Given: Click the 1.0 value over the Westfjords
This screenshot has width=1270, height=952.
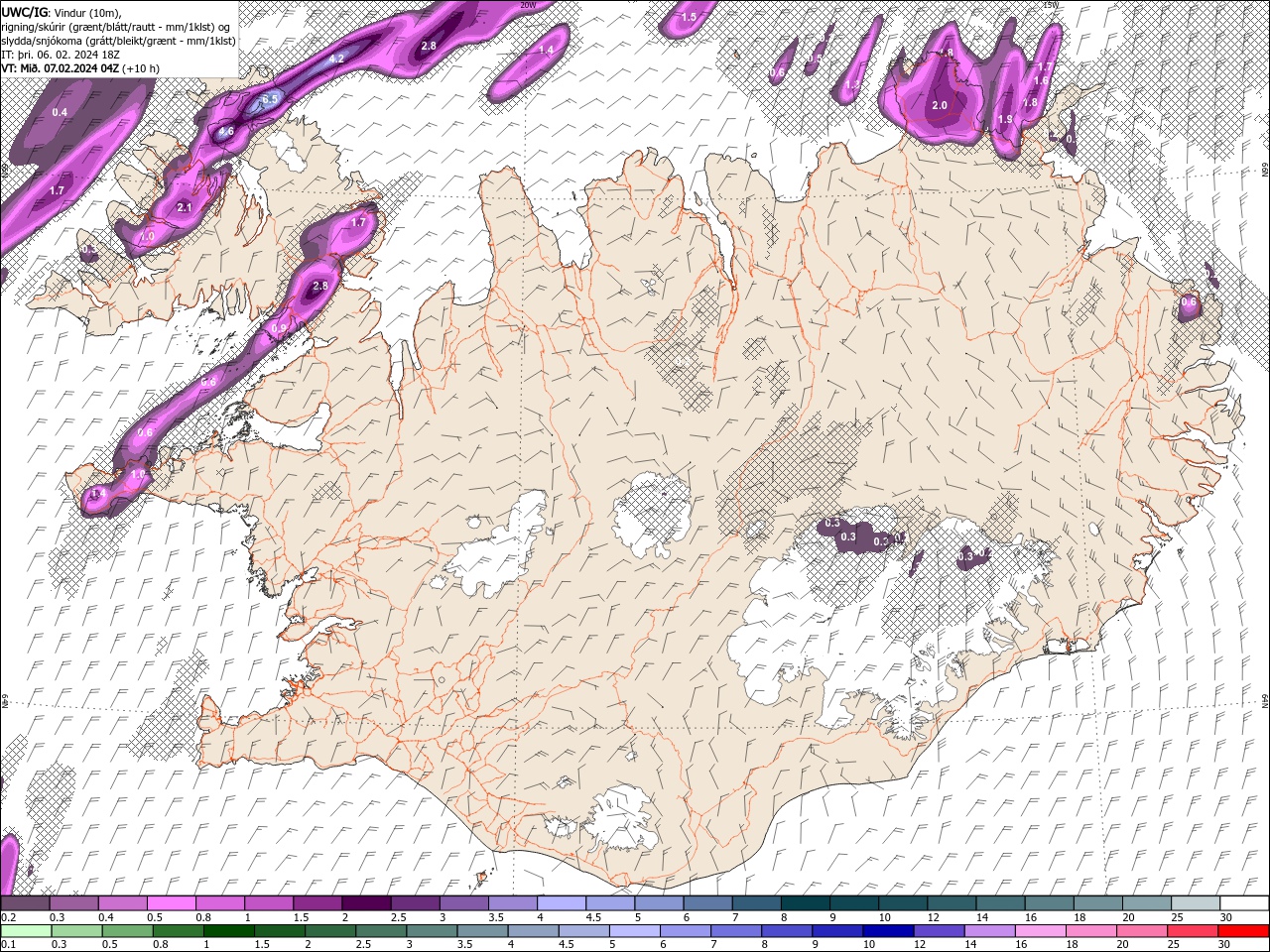Looking at the screenshot, I should [x=147, y=236].
